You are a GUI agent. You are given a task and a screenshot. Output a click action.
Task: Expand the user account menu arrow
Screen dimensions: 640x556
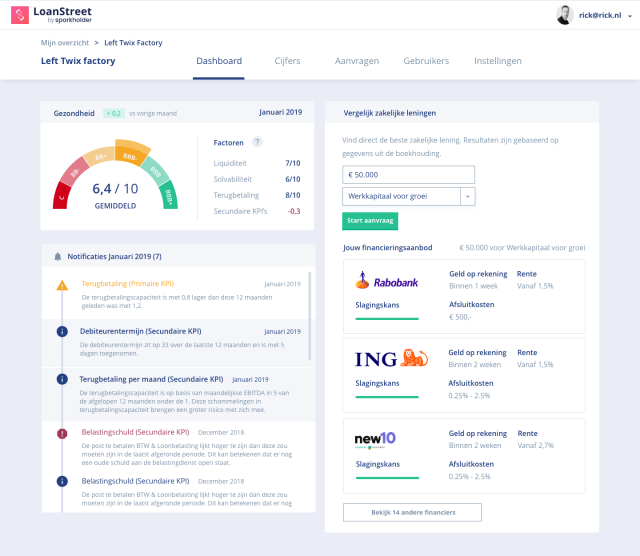pyautogui.click(x=630, y=16)
